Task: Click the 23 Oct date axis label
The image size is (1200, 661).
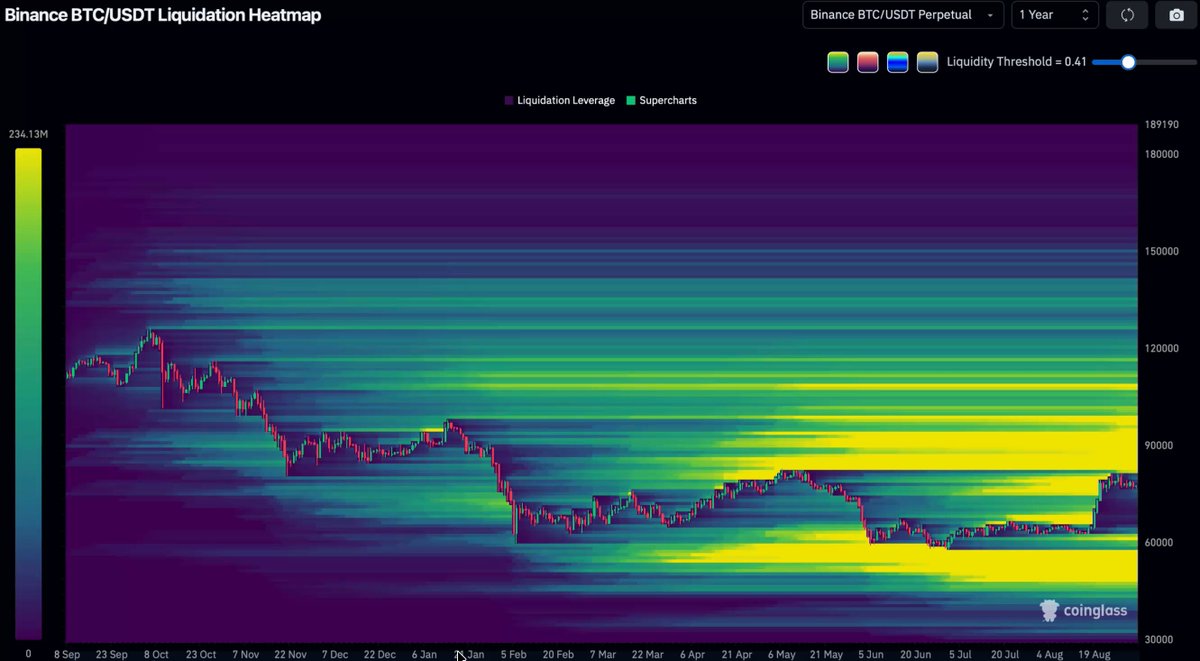Action: coord(200,654)
